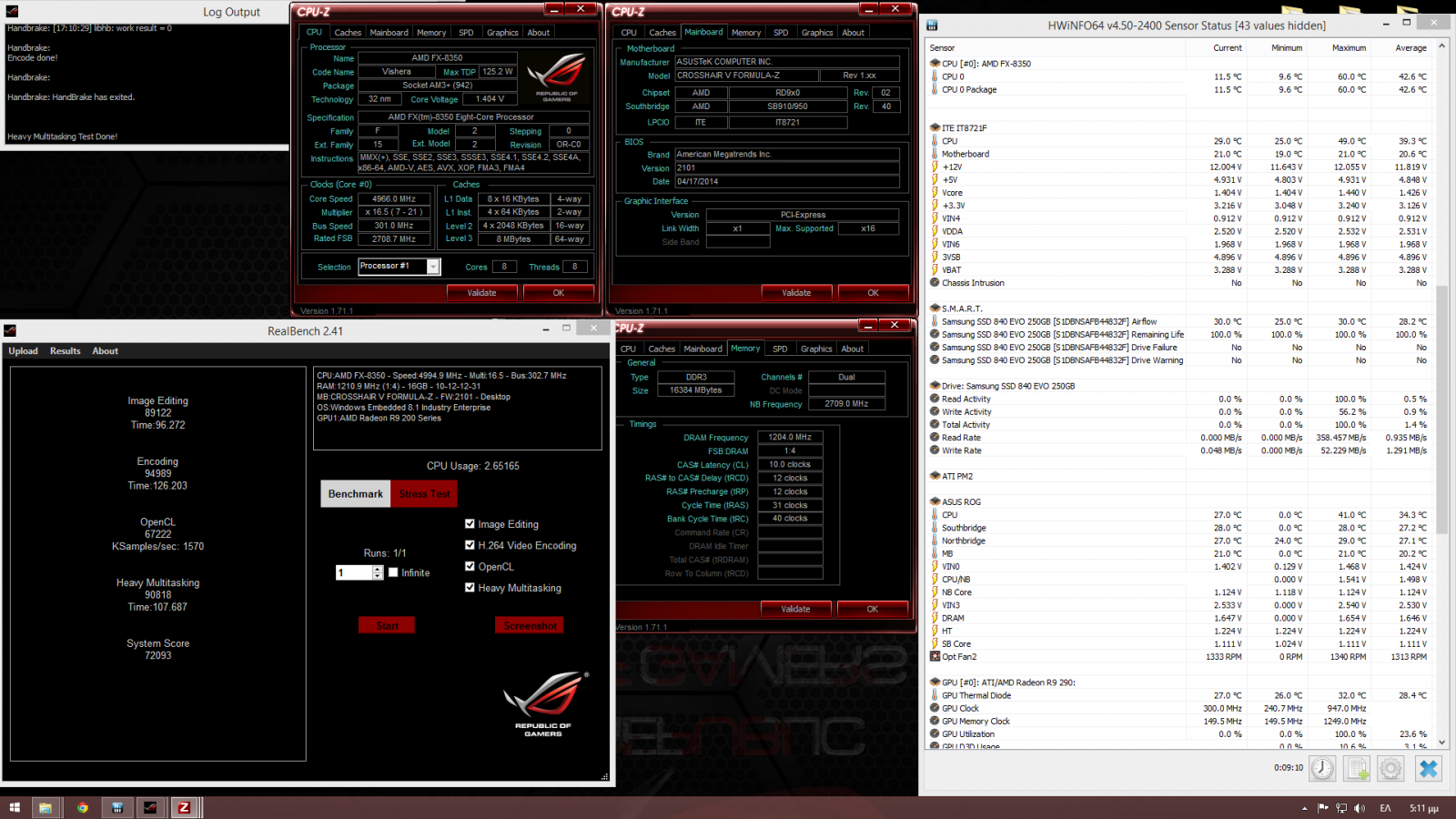
Task: Click the HWiNFO scroll up arrow
Action: 1441,46
